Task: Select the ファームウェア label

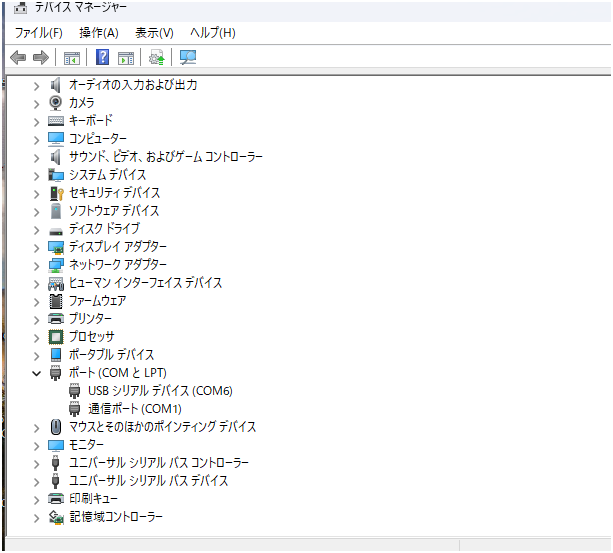Action: [97, 301]
